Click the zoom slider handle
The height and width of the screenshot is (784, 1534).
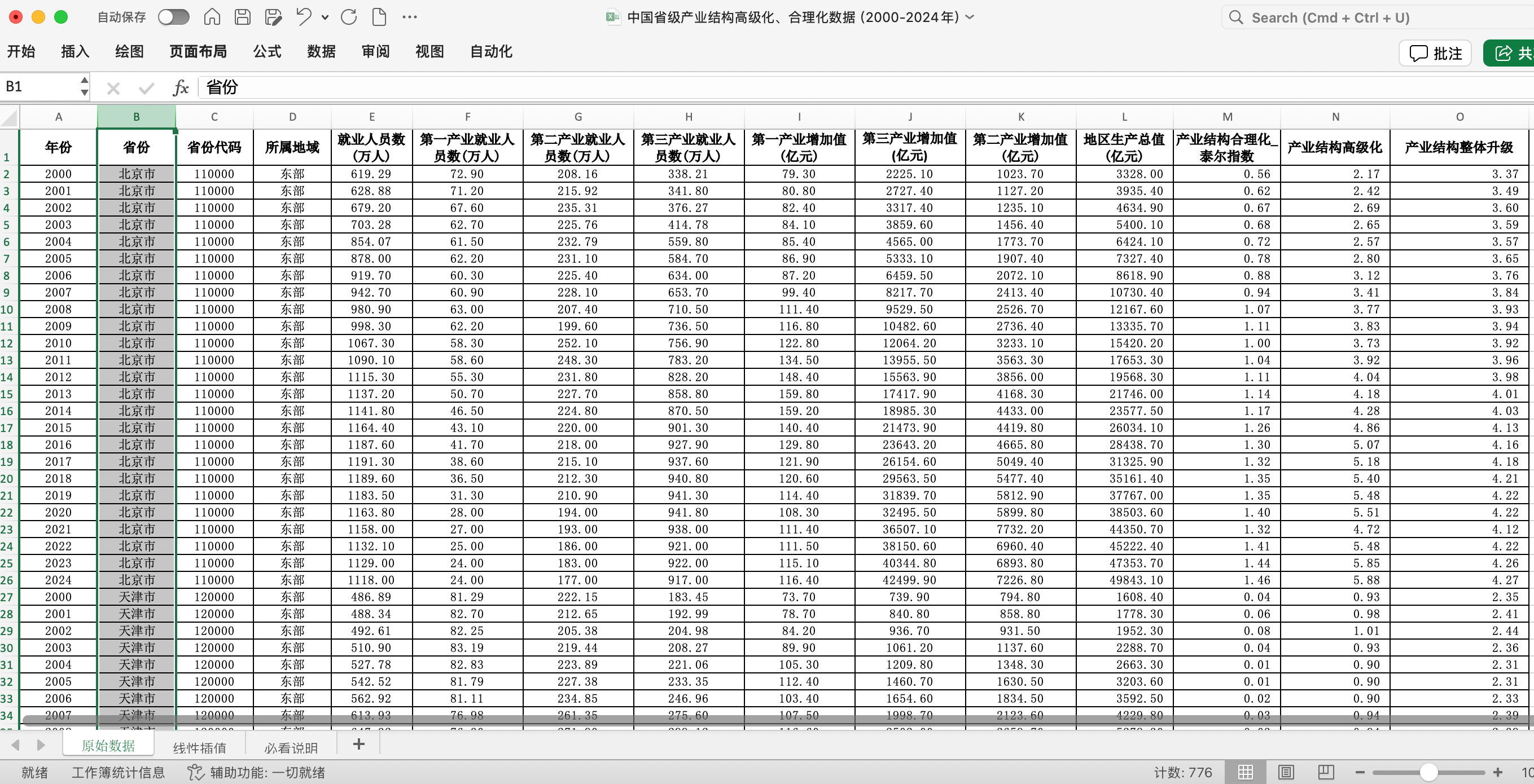(1428, 772)
